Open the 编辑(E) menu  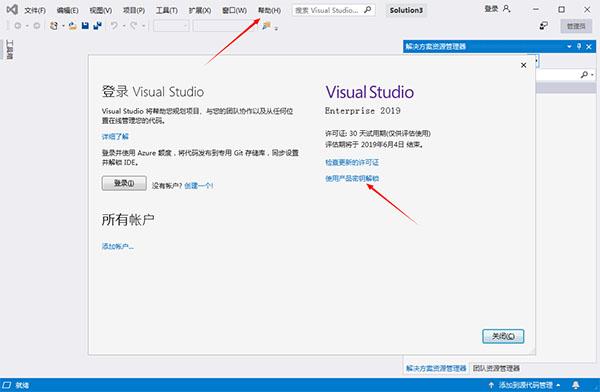(67, 10)
